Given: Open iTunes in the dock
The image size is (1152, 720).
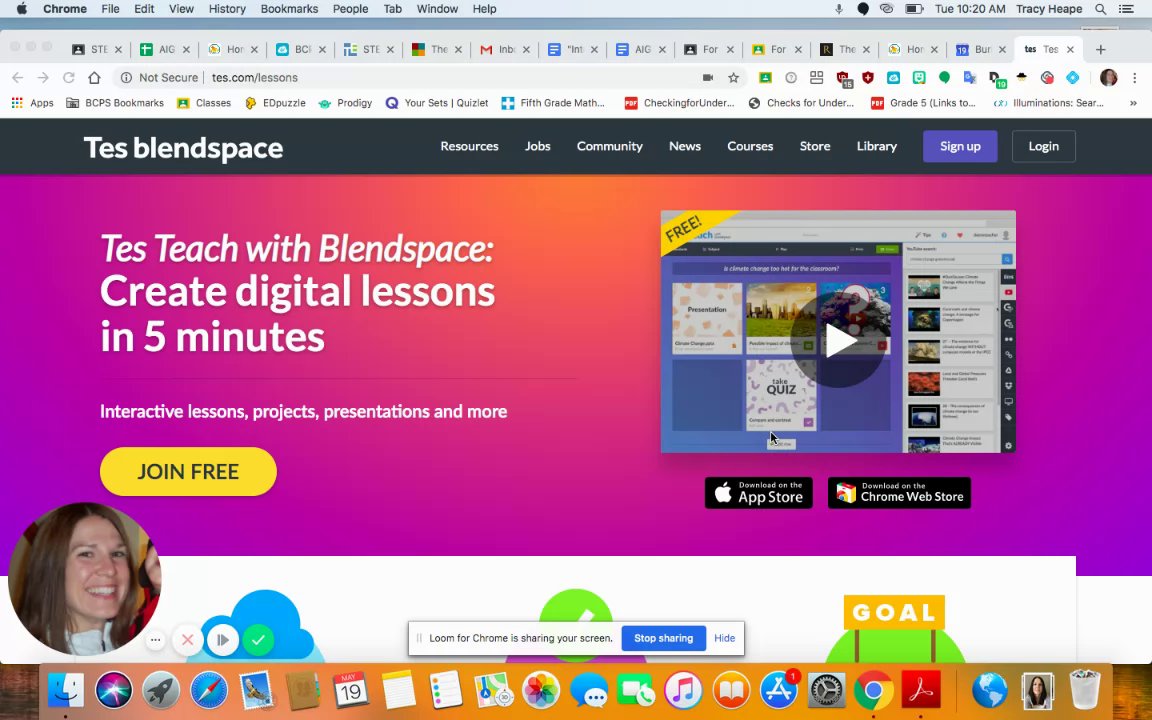Looking at the screenshot, I should pos(683,691).
